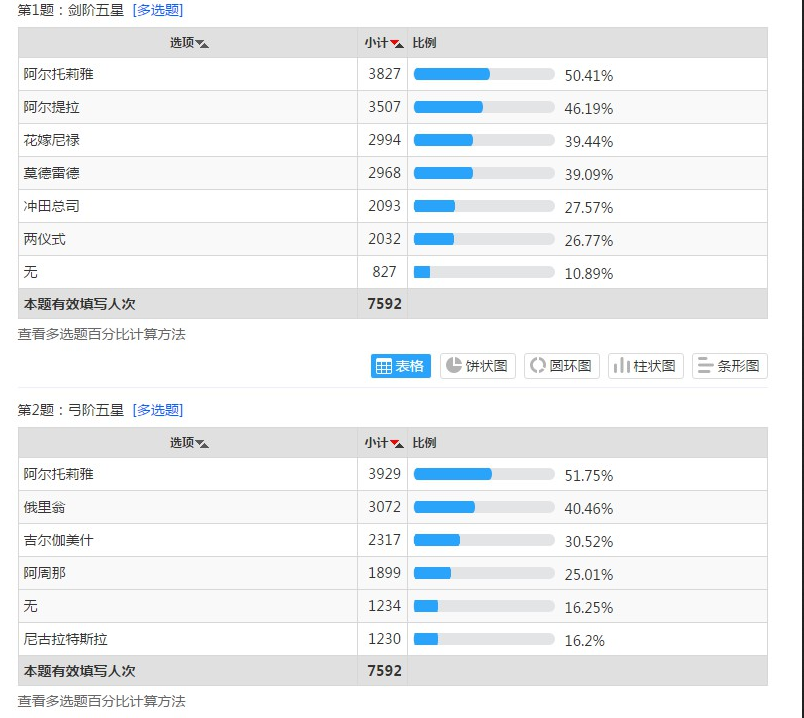This screenshot has width=804, height=718.
Task: Click the 51.75% bar in question 2
Action: [x=484, y=474]
